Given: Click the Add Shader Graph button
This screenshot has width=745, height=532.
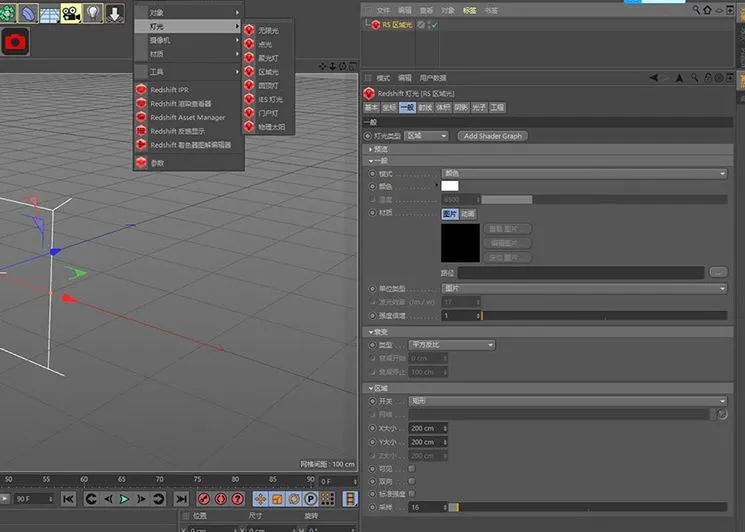Looking at the screenshot, I should click(x=493, y=136).
